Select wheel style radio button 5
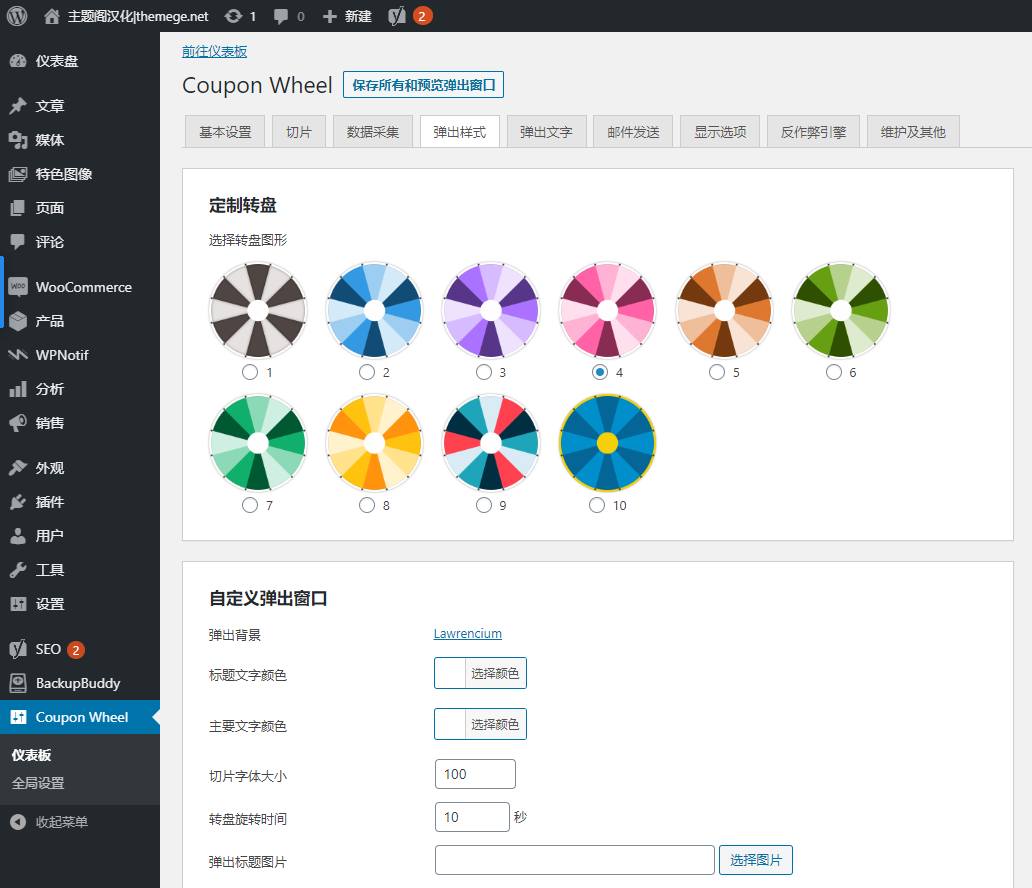 click(x=717, y=372)
